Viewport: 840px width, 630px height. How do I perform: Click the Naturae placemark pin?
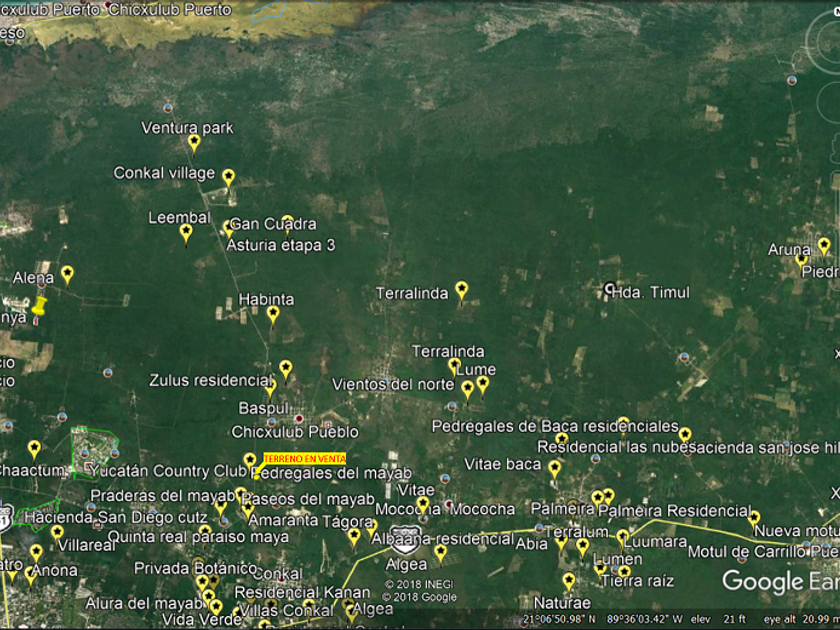pos(568,582)
